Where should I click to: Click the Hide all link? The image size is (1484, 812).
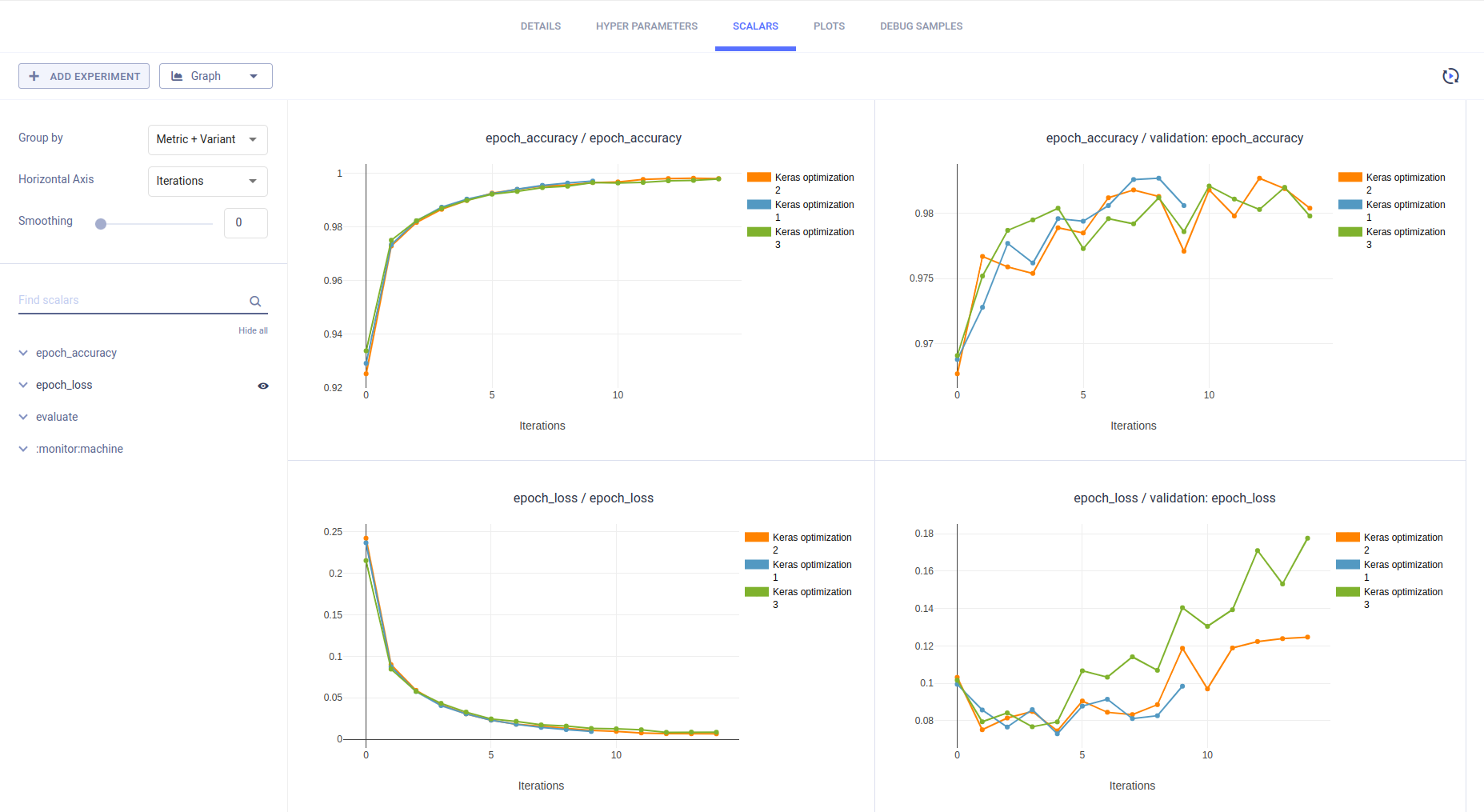[253, 330]
